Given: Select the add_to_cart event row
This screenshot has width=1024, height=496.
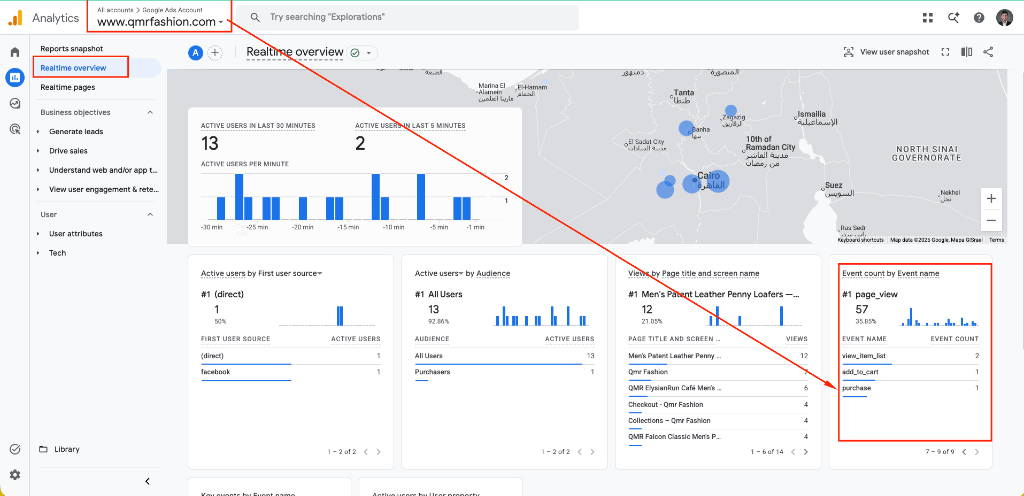Looking at the screenshot, I should coord(910,373).
